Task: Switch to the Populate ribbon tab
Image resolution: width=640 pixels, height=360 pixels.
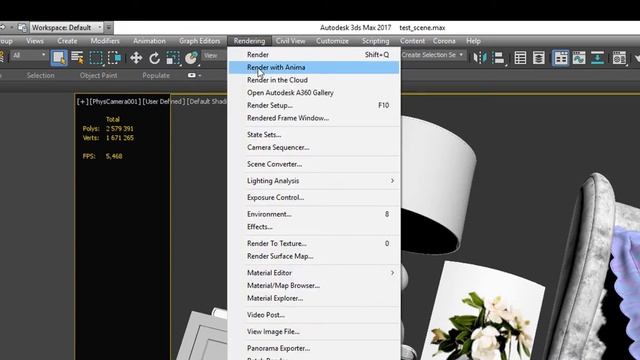Action: click(x=156, y=76)
